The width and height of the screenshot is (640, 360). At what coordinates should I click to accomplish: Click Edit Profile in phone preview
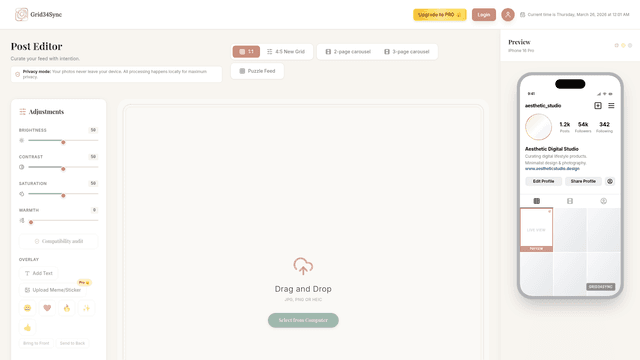[x=543, y=181]
